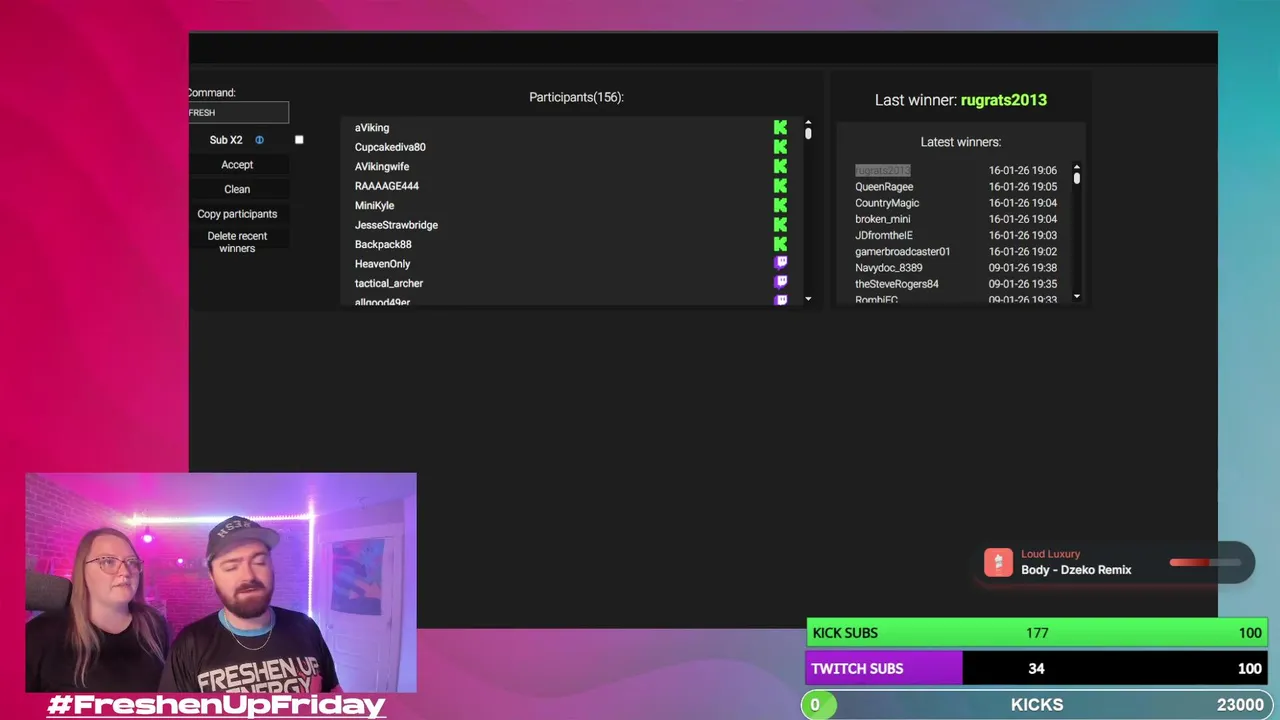Click Delete recent winners button

pos(237,242)
